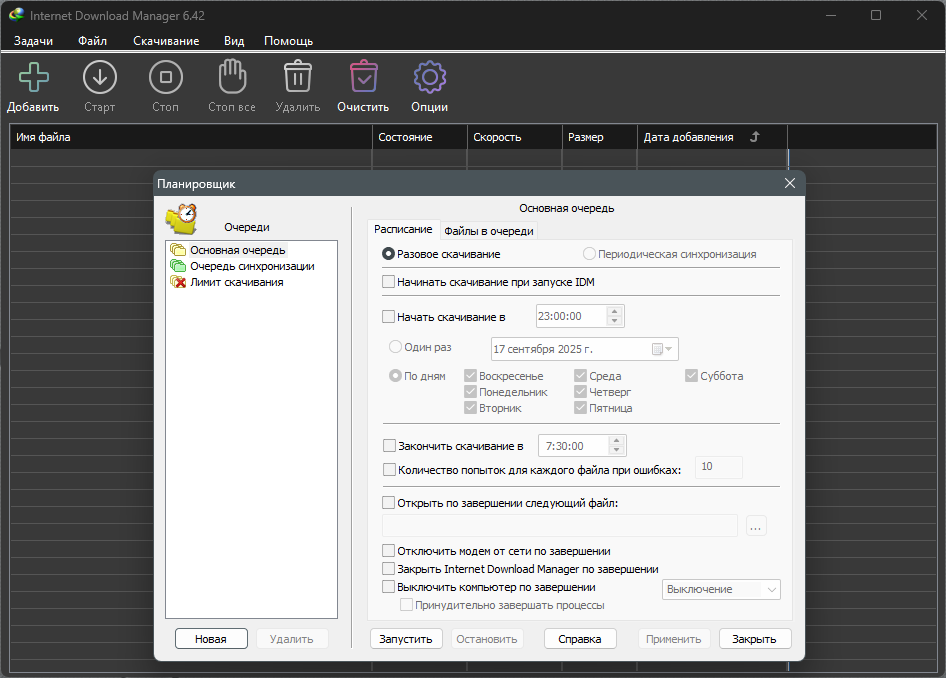Click the Internet Download Manager title bar logo
The height and width of the screenshot is (678, 946).
point(16,14)
